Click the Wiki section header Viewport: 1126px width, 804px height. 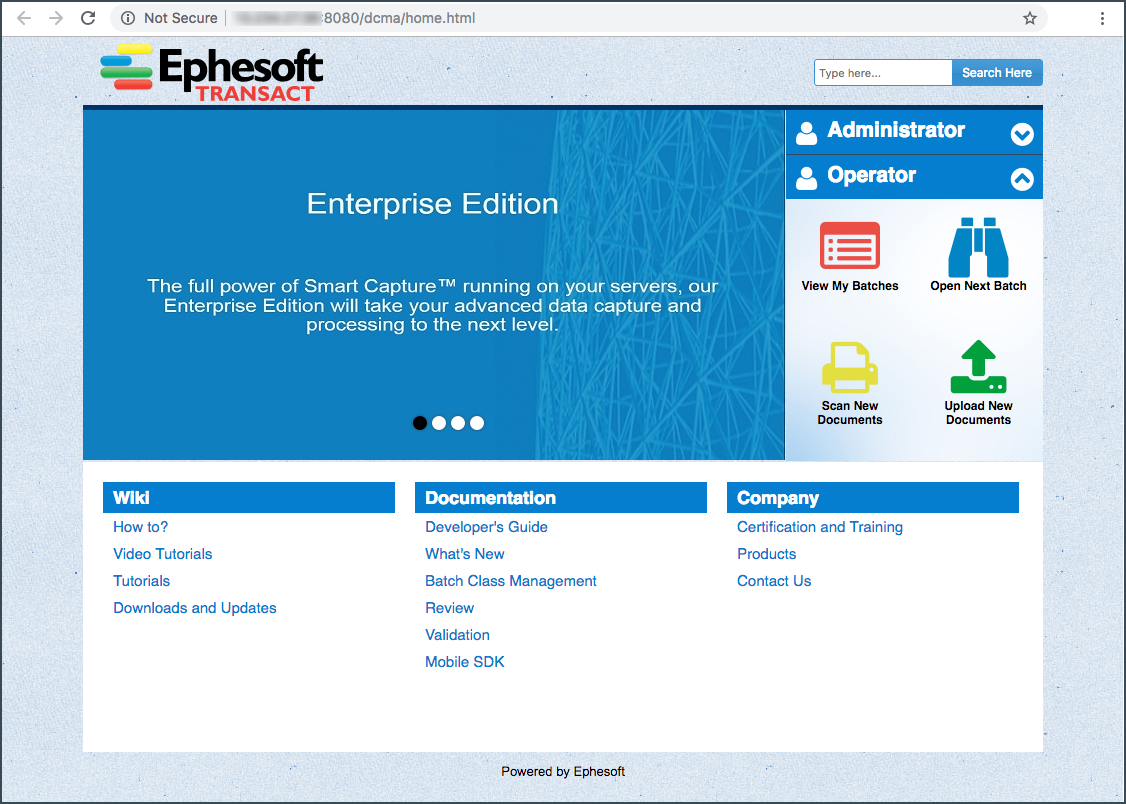tap(249, 497)
